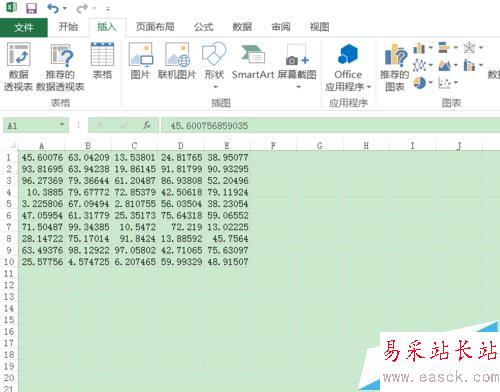Select cell C3 containing 61.20487
Screen dimensions: 500x392
click(x=134, y=180)
